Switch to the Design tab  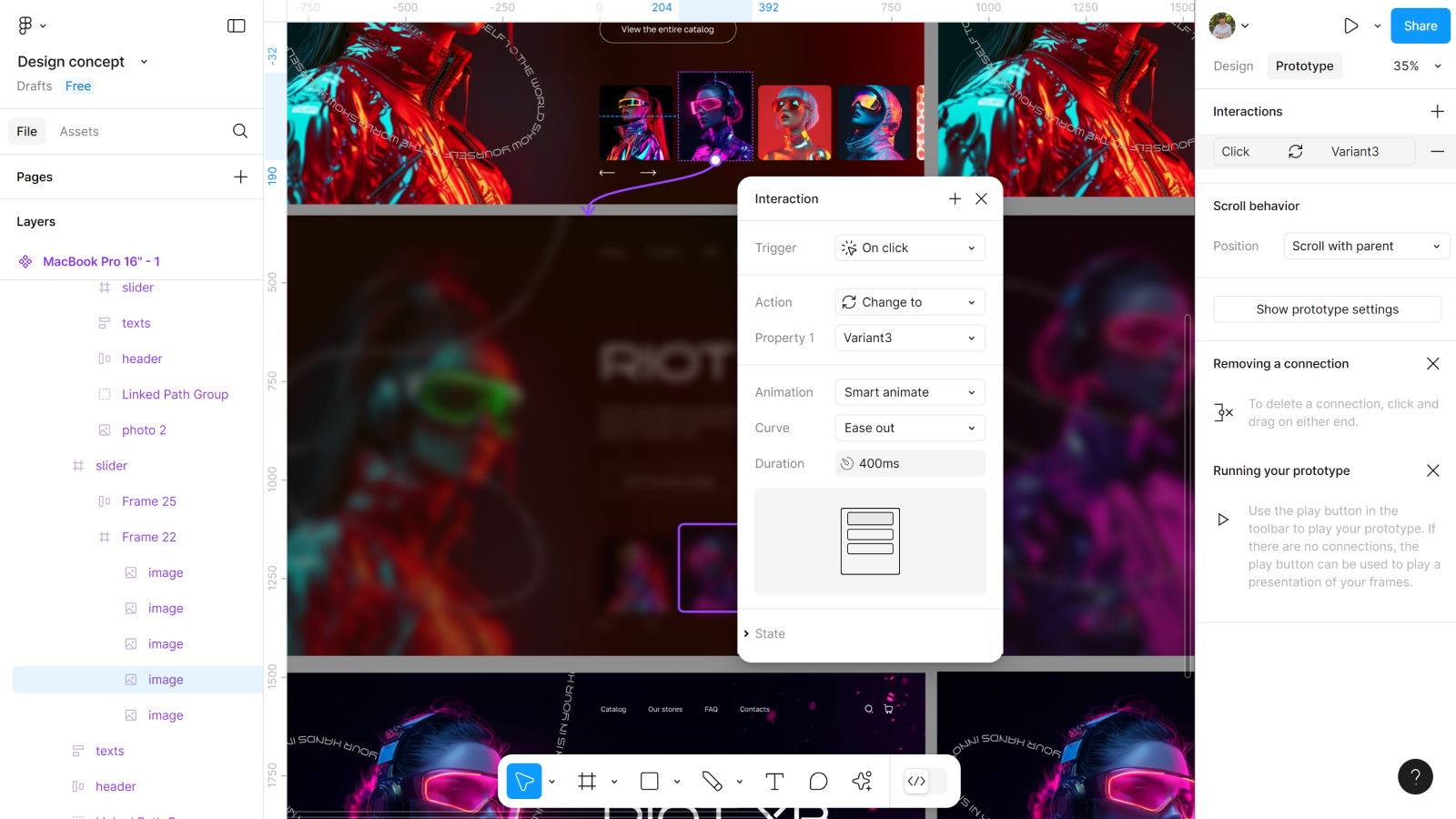pyautogui.click(x=1233, y=66)
